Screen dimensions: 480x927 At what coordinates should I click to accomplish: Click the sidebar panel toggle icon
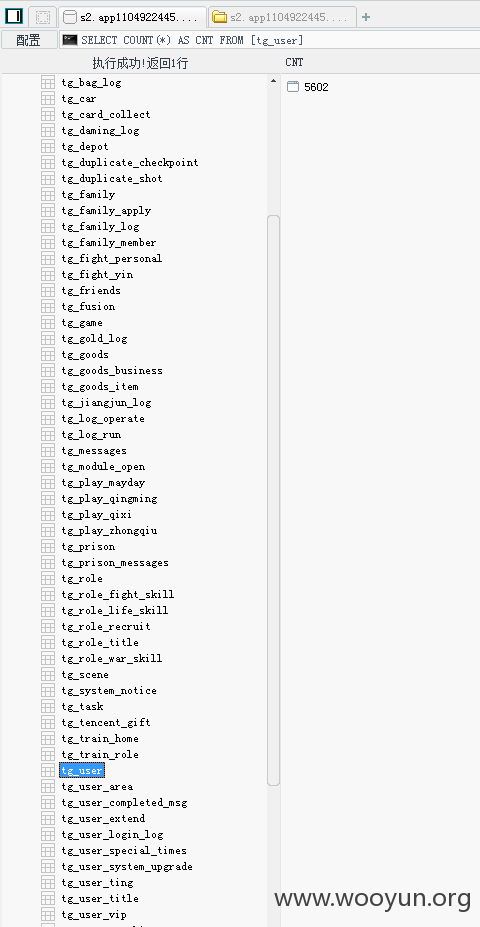coord(14,17)
